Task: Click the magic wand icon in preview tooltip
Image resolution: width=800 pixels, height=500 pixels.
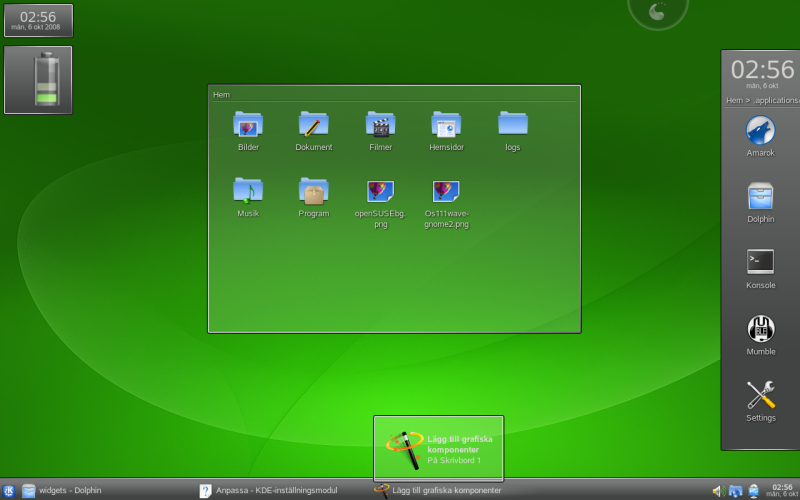Action: click(405, 449)
